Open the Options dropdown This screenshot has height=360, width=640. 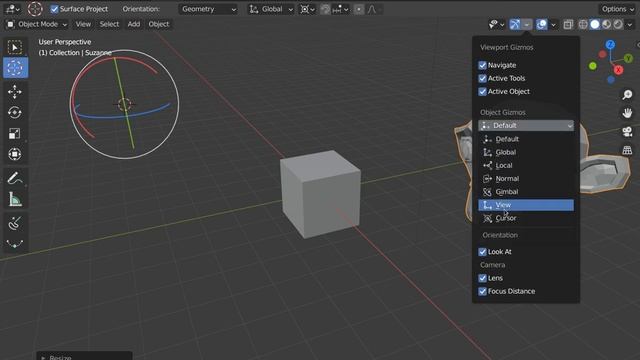pos(618,9)
